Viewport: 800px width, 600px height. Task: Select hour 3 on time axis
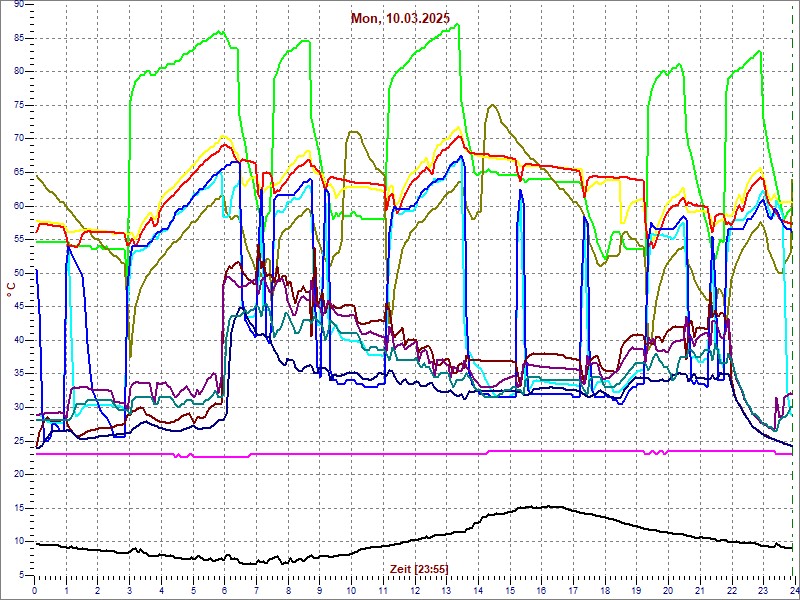tap(130, 590)
